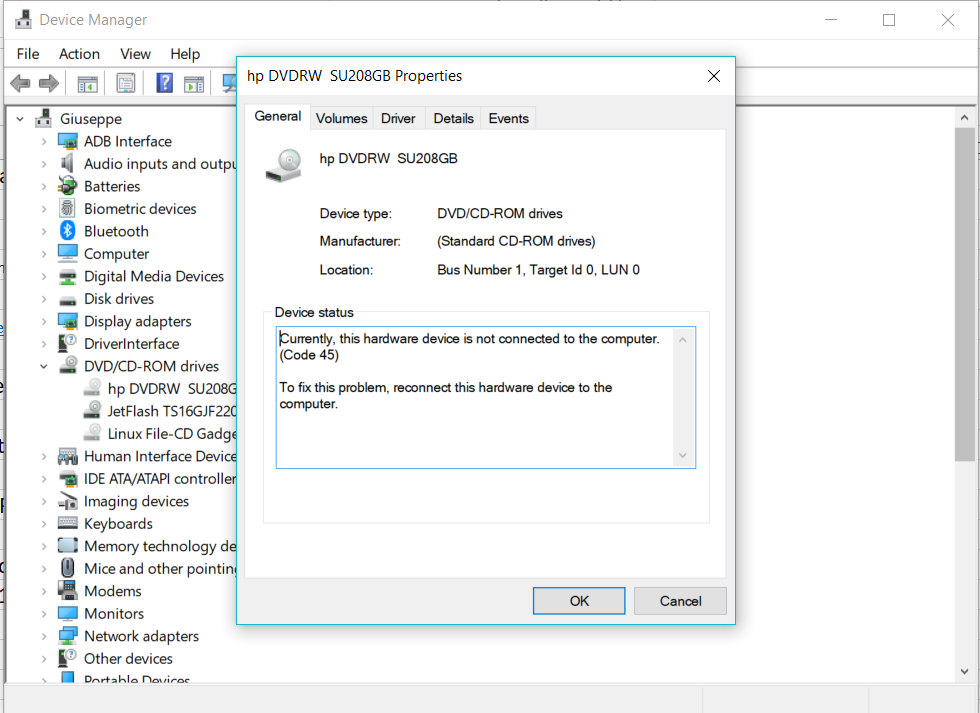Click the Back arrow toolbar icon
This screenshot has height=713, width=980.
click(x=21, y=83)
